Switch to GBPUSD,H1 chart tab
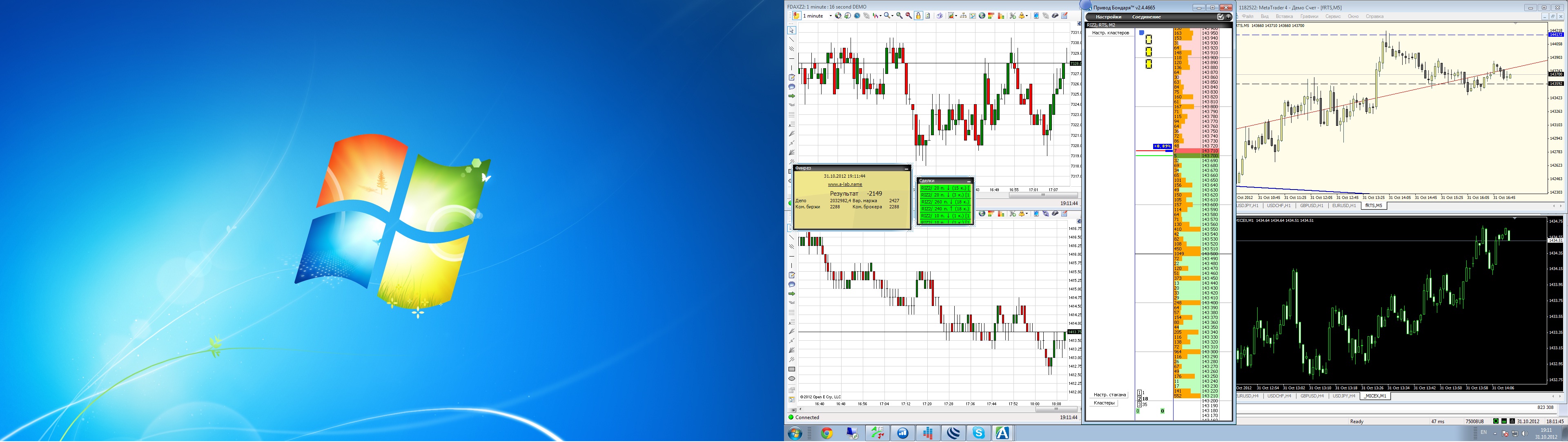The image size is (1568, 442). pos(1312,206)
